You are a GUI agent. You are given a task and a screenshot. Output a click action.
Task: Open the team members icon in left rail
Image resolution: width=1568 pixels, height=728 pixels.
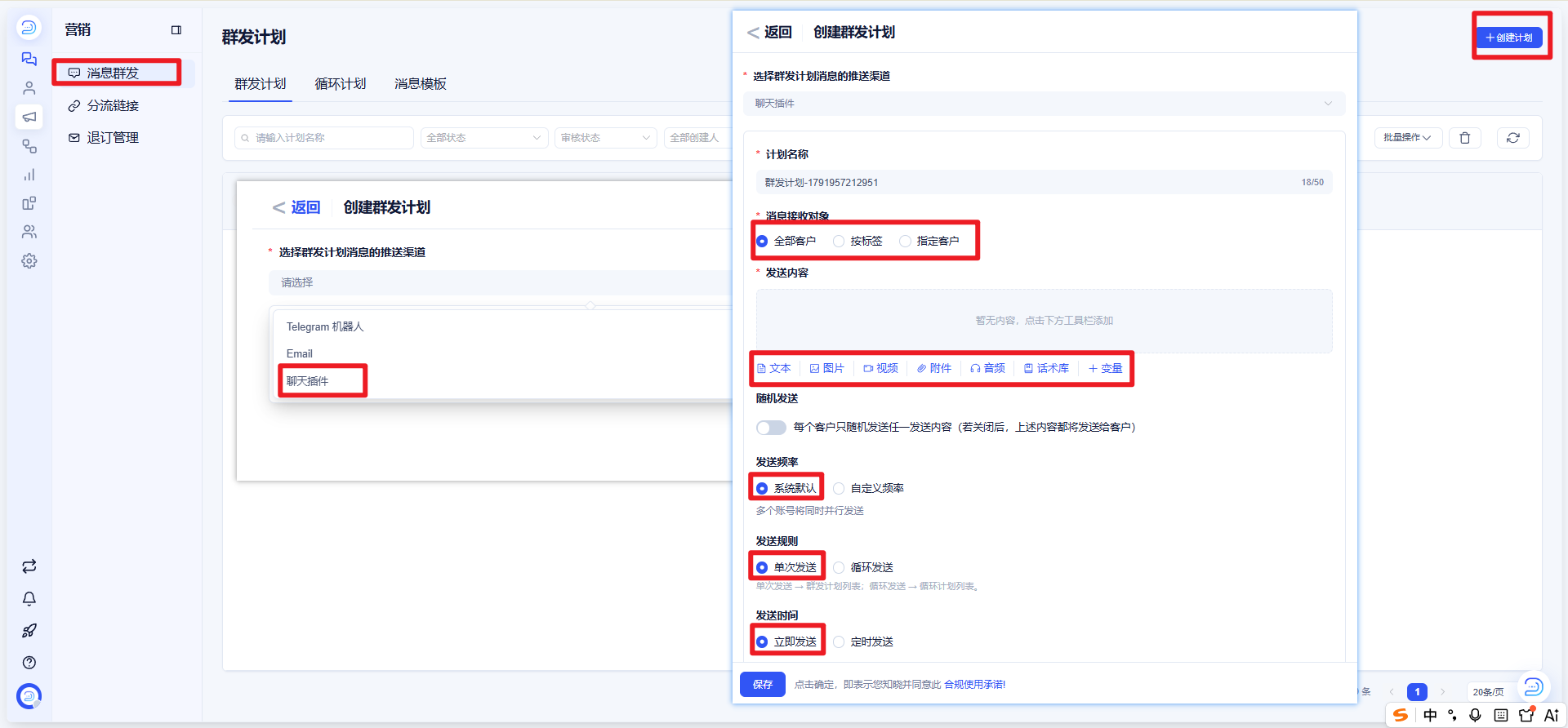coord(29,232)
